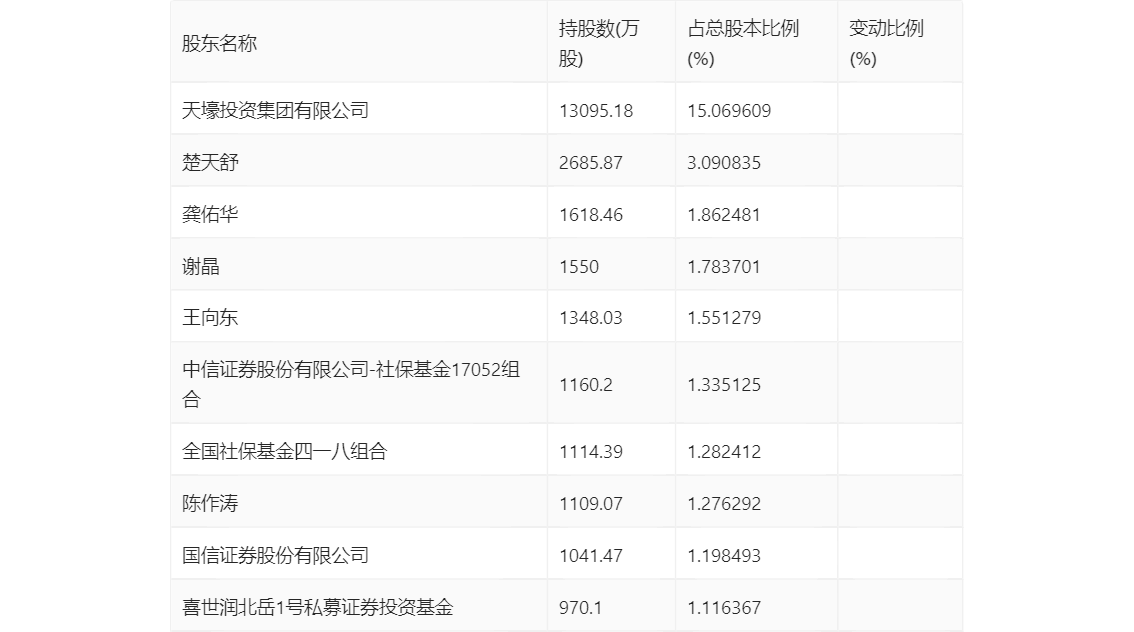Click percentage value 3.090835

724,163
